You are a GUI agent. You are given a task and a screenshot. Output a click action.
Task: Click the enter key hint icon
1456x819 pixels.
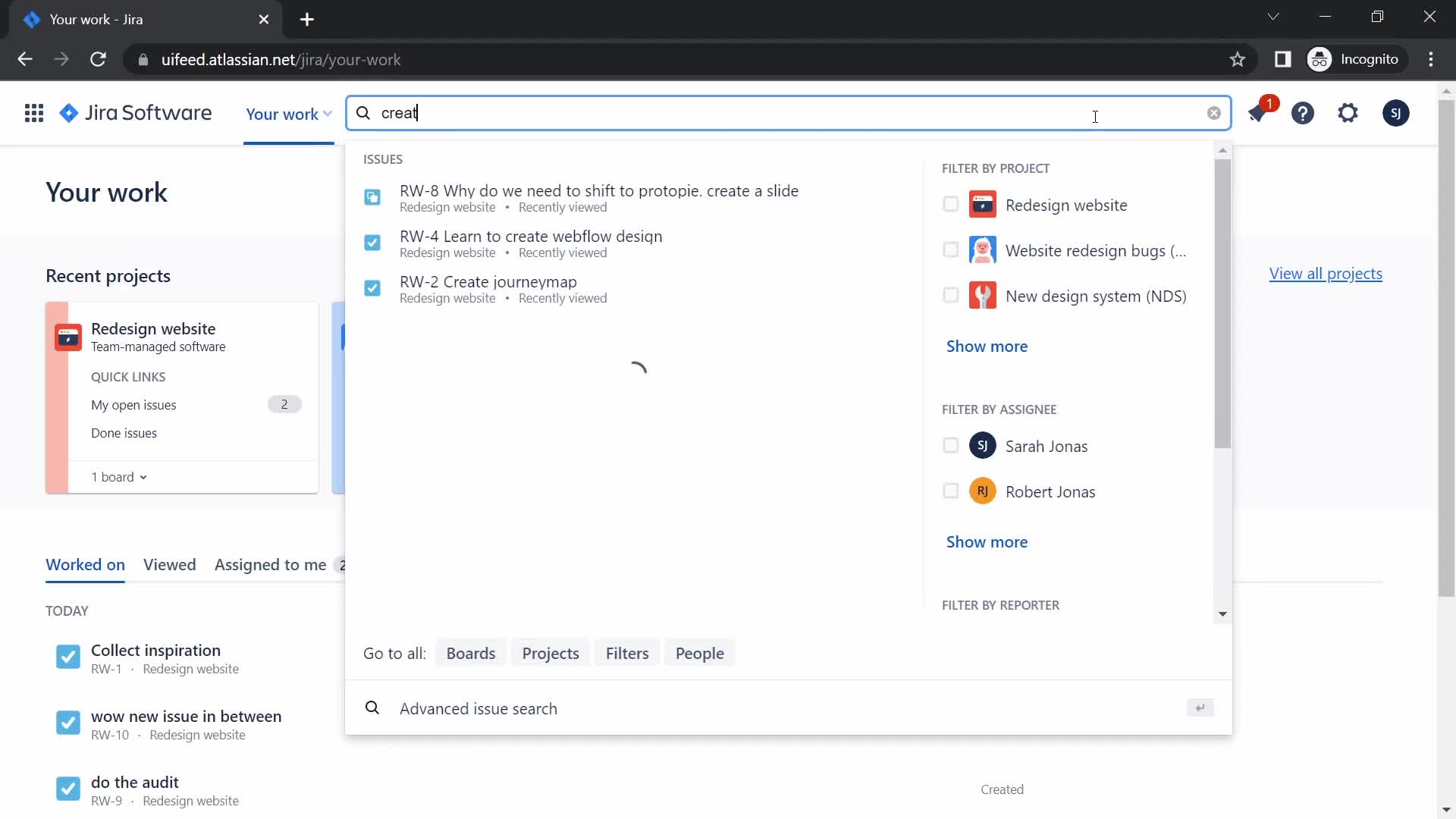pyautogui.click(x=1200, y=708)
